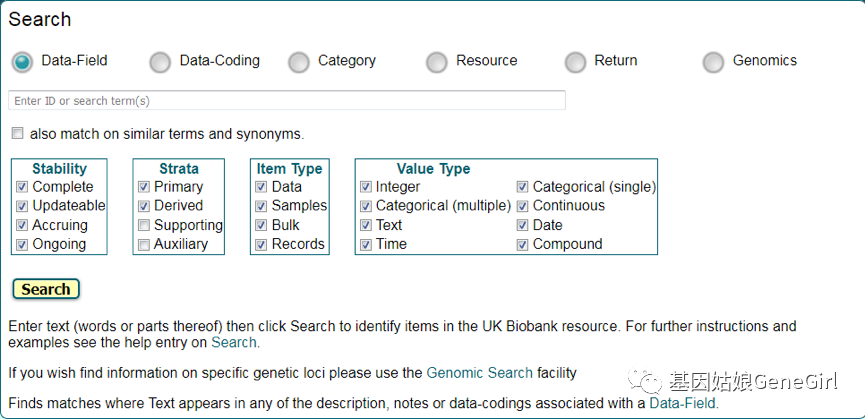Screen dimensions: 865x419
Task: Choose the Category radio button
Action: (298, 62)
